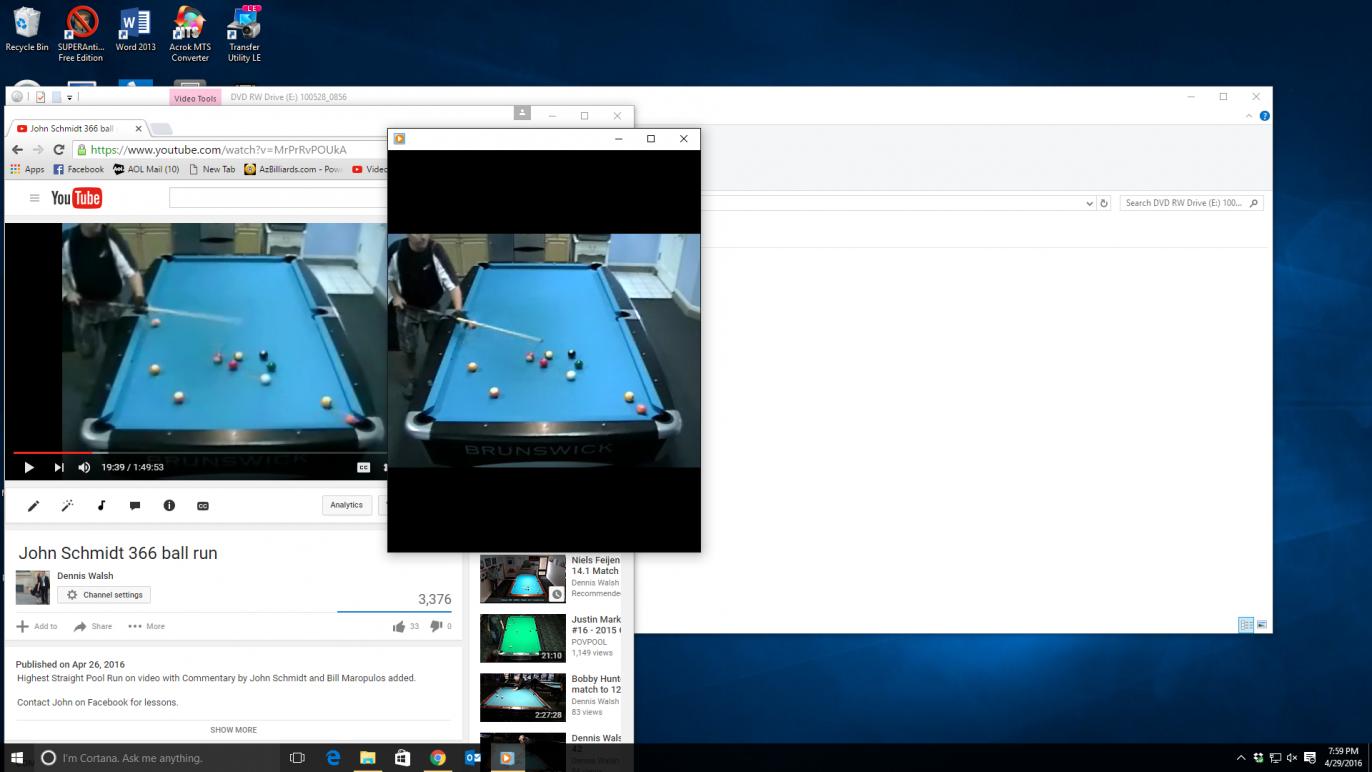Image resolution: width=1372 pixels, height=772 pixels.
Task: Open the Cards info icon
Action: coord(169,506)
